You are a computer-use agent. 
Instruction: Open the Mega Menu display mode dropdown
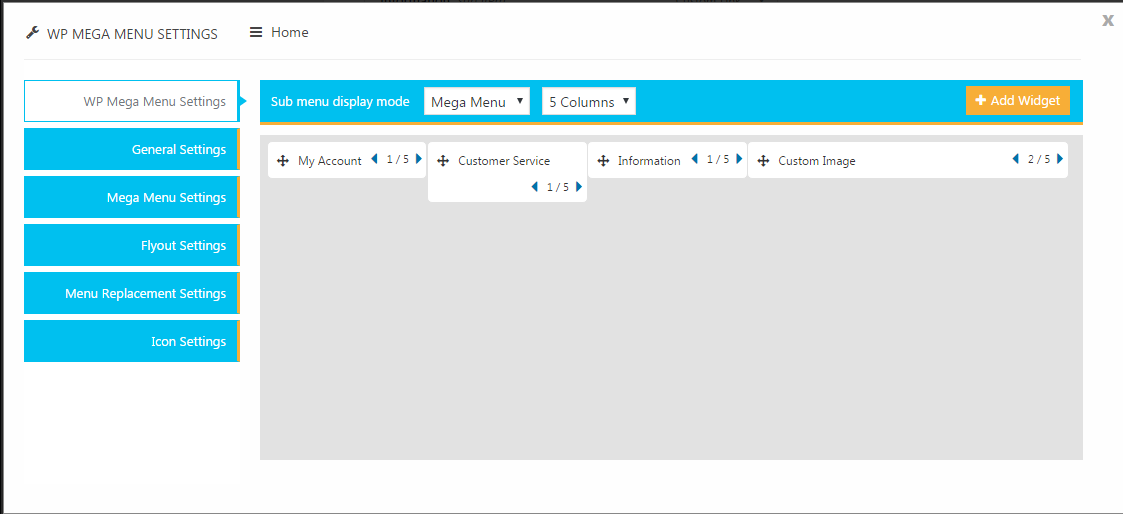477,102
